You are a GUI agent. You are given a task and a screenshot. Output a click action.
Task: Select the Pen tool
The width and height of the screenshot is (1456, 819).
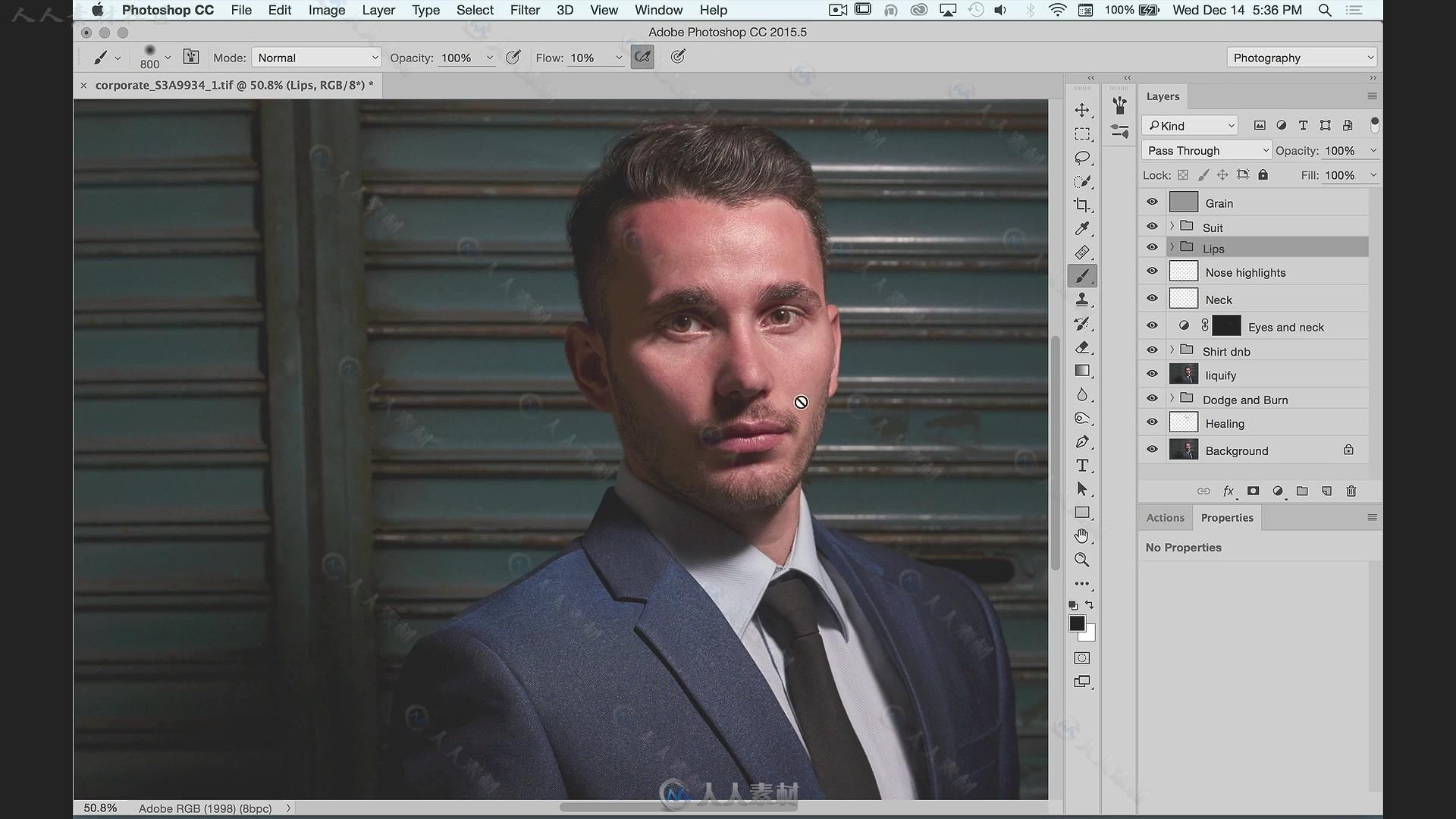click(1082, 441)
